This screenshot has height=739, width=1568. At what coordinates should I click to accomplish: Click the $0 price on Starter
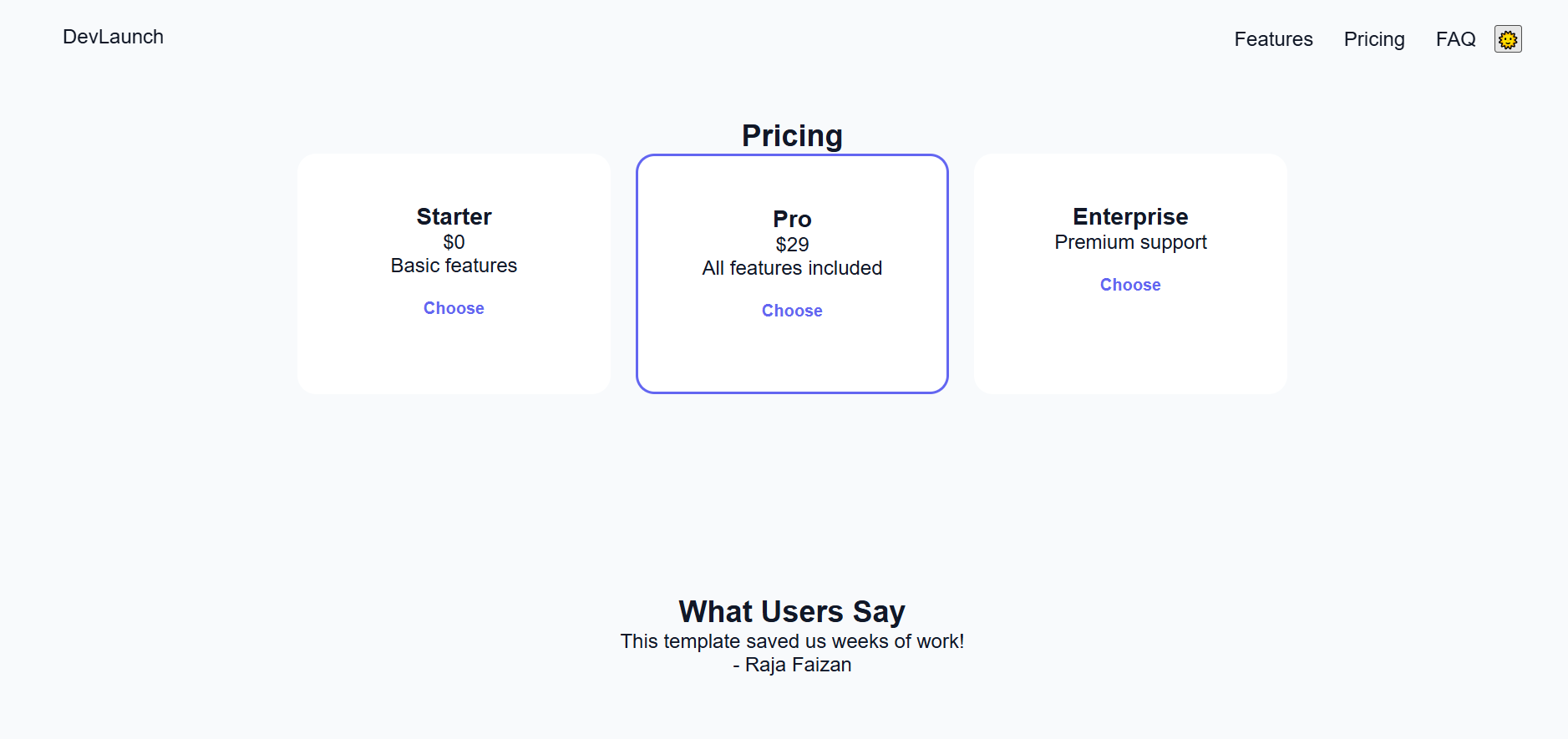point(454,242)
